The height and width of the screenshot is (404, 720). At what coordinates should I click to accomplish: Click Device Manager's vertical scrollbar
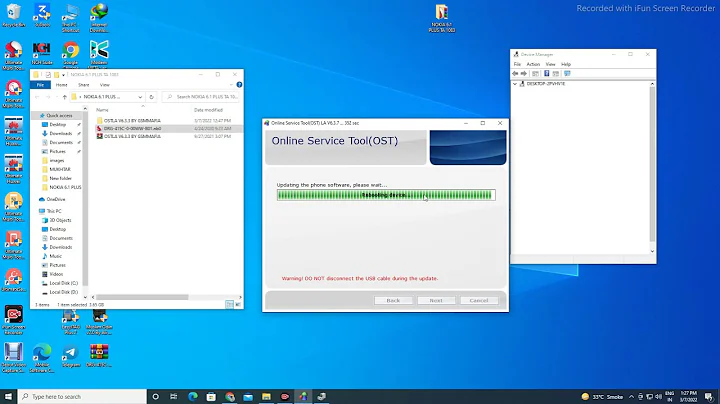(x=652, y=164)
